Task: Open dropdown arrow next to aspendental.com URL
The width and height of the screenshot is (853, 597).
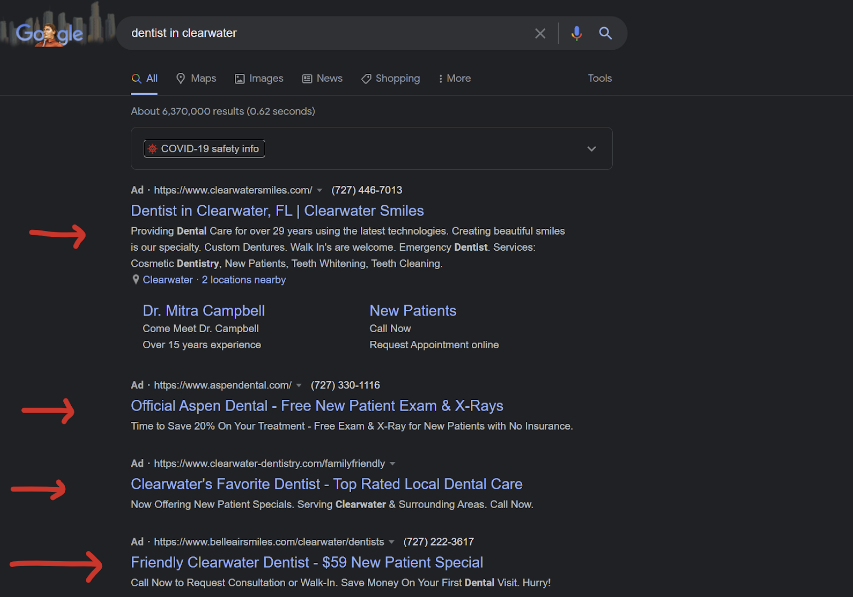Action: [299, 385]
